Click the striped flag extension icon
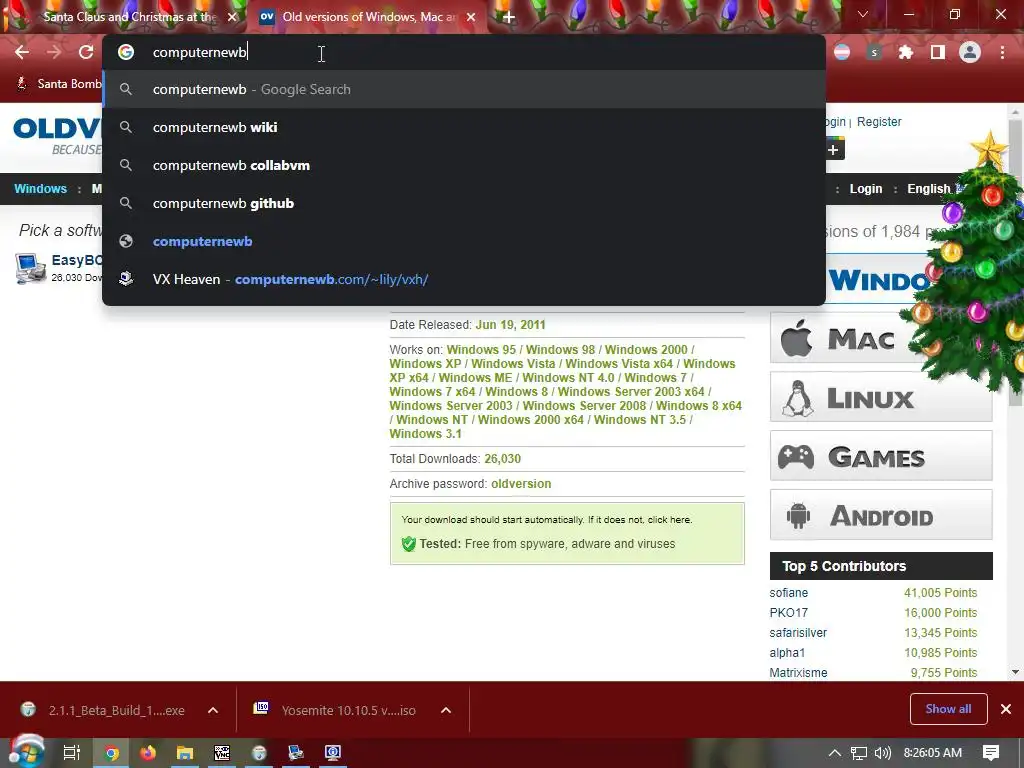This screenshot has height=768, width=1024. [842, 52]
